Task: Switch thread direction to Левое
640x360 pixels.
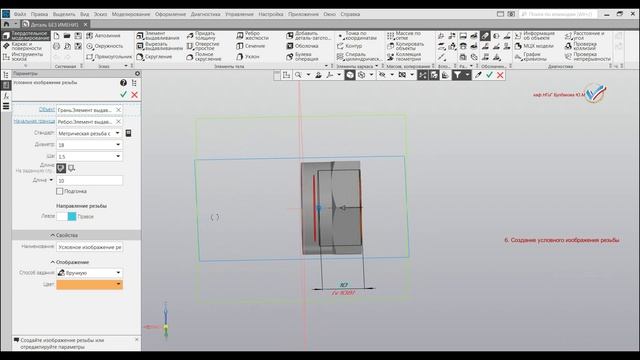Action: click(62, 216)
